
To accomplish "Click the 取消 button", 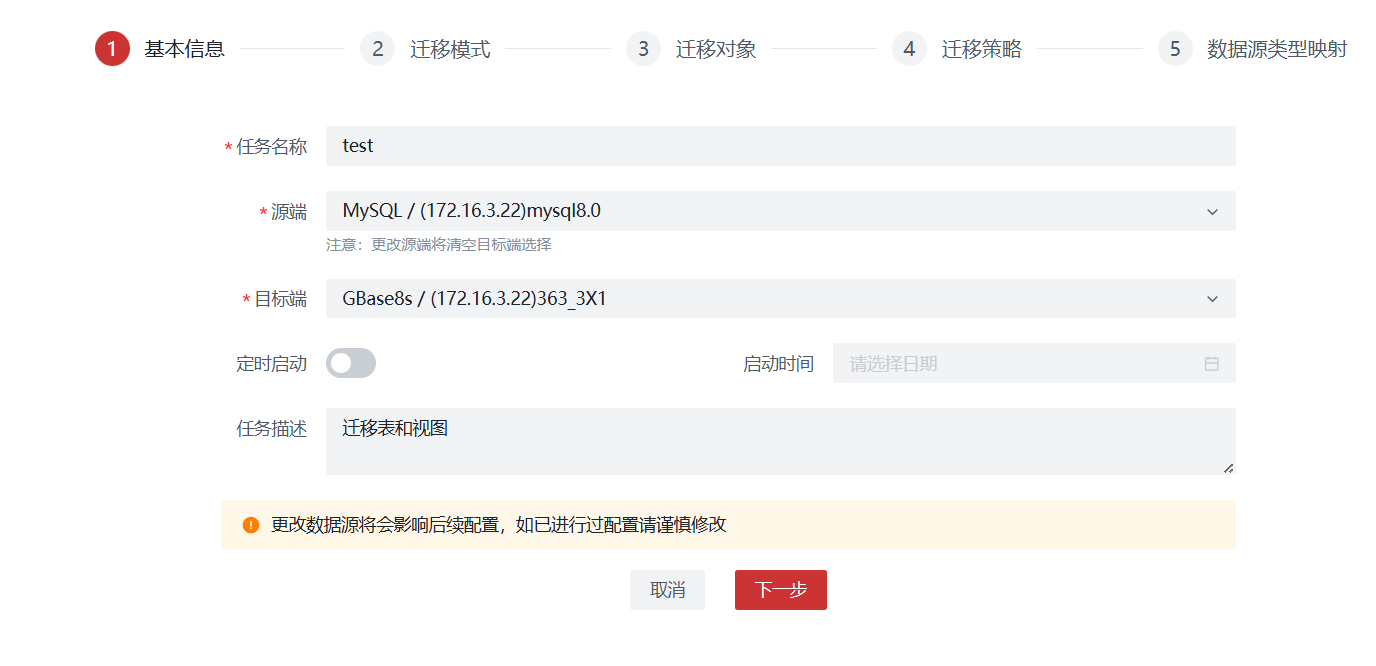I will pyautogui.click(x=667, y=590).
